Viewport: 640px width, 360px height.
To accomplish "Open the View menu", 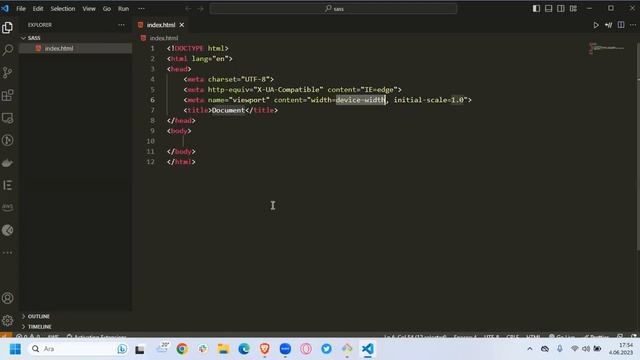I will (x=89, y=9).
